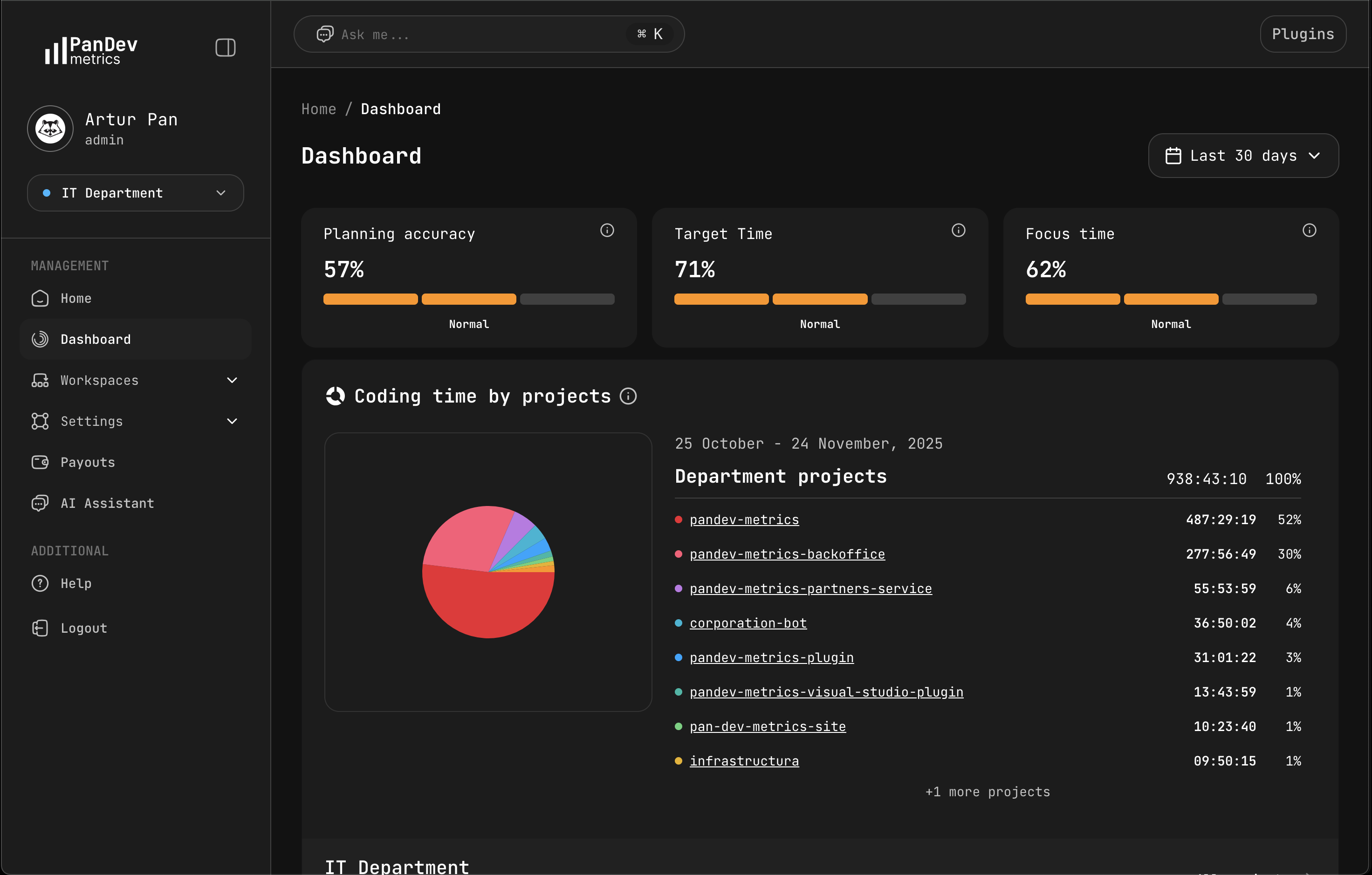This screenshot has height=875, width=1372.
Task: Open the pandev-metrics-backoffice project link
Action: tap(787, 554)
